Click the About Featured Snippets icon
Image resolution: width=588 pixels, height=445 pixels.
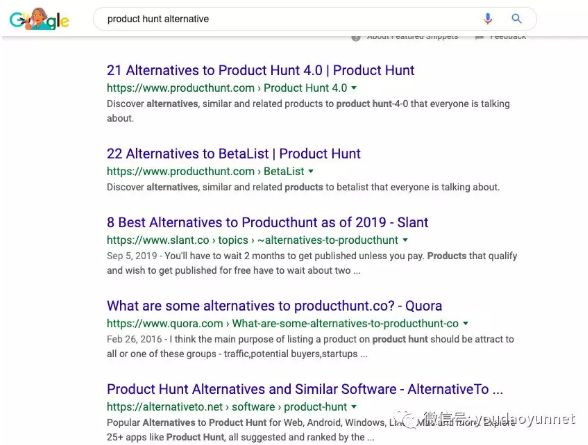pyautogui.click(x=356, y=37)
